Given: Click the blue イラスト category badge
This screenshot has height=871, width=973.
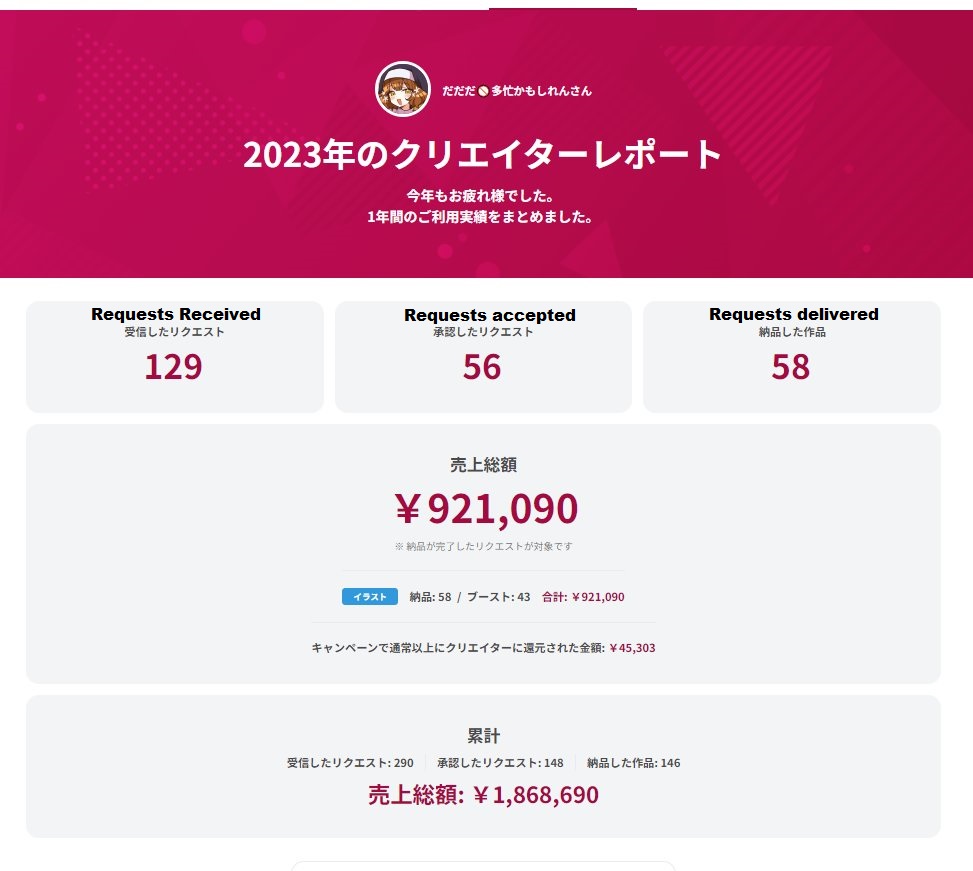Looking at the screenshot, I should pos(370,597).
